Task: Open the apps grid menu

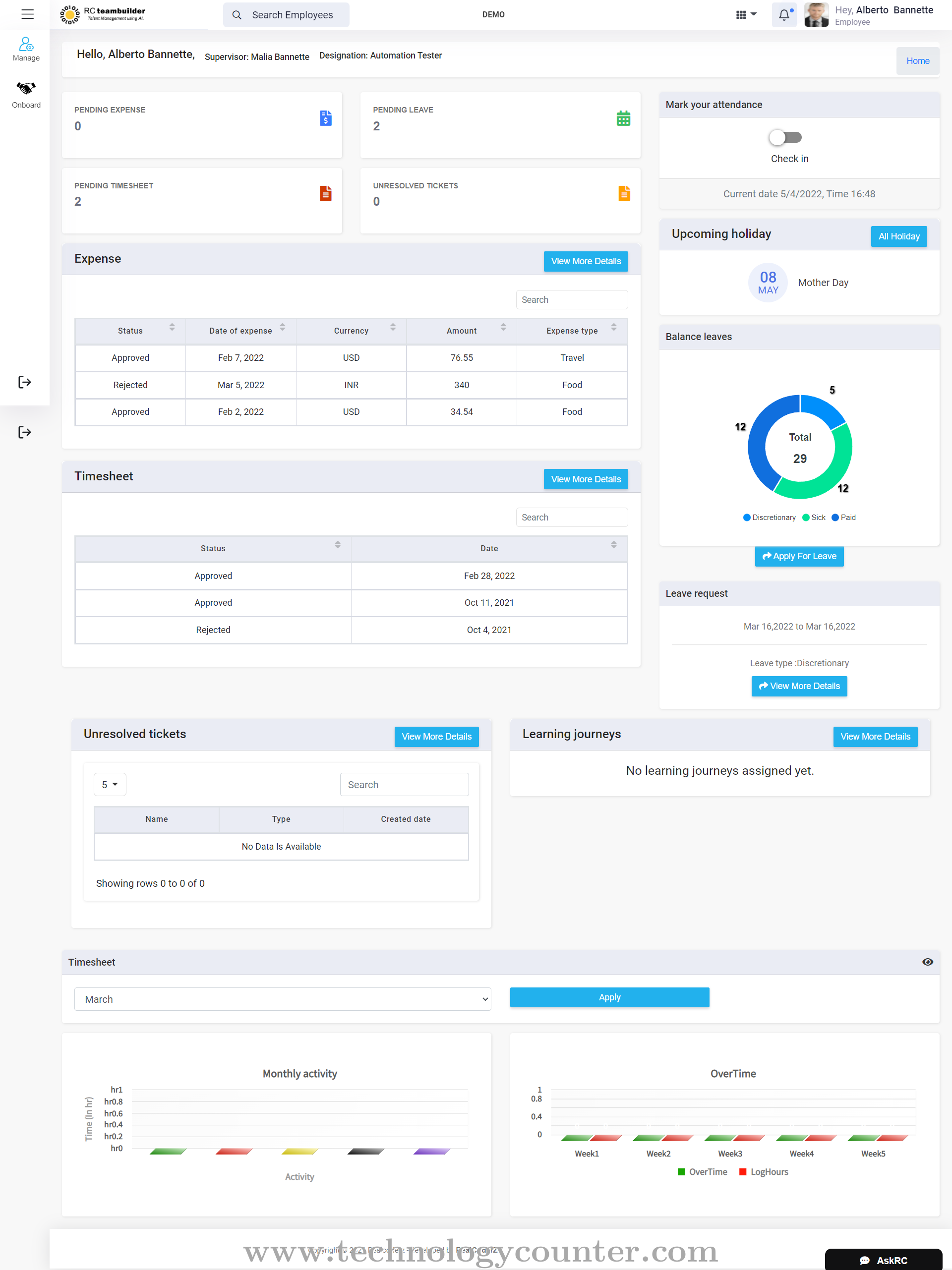Action: [x=746, y=14]
